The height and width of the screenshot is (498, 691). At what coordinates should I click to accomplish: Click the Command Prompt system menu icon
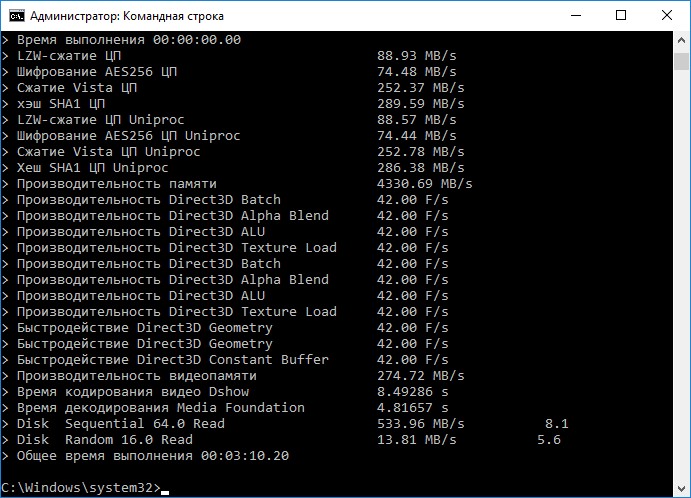[x=17, y=16]
